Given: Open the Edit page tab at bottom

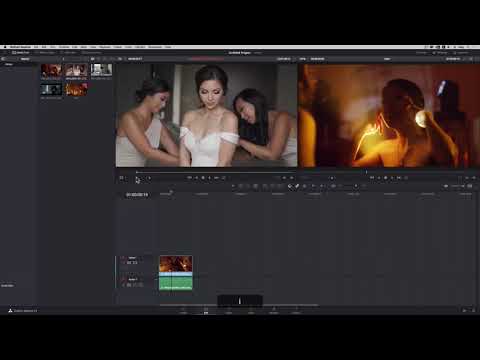Looking at the screenshot, I should coord(206,311).
